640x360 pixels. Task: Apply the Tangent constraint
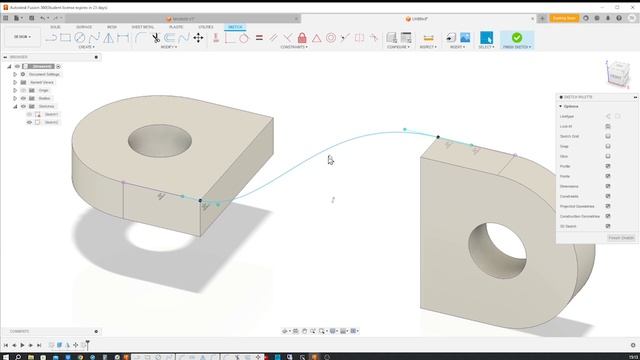[244, 38]
